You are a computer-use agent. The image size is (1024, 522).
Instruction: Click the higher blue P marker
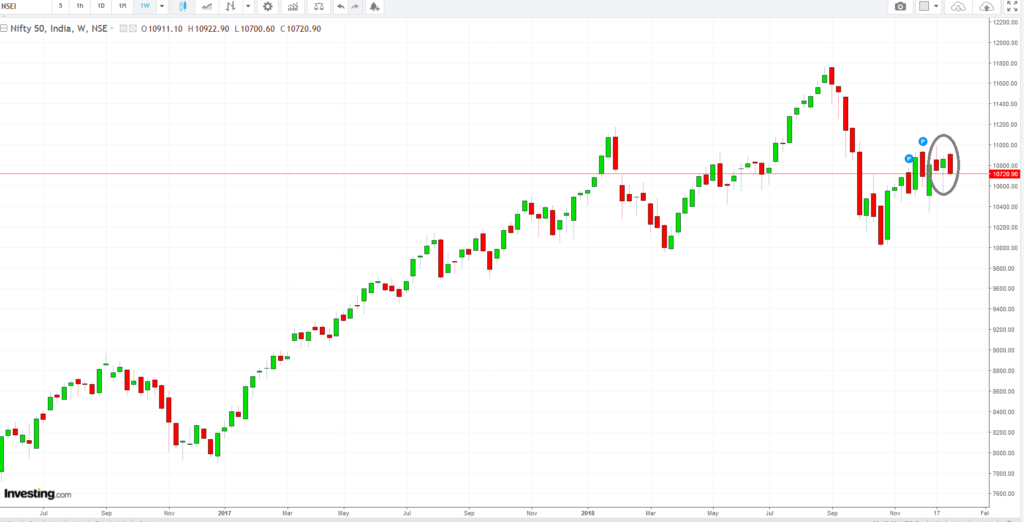click(x=923, y=141)
